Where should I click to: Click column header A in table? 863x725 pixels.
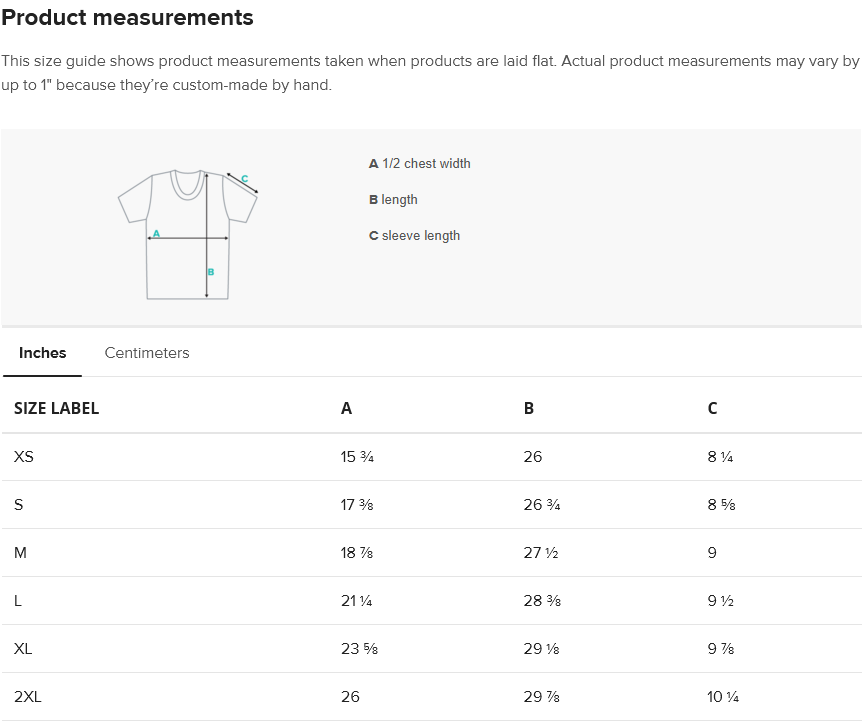(x=346, y=408)
